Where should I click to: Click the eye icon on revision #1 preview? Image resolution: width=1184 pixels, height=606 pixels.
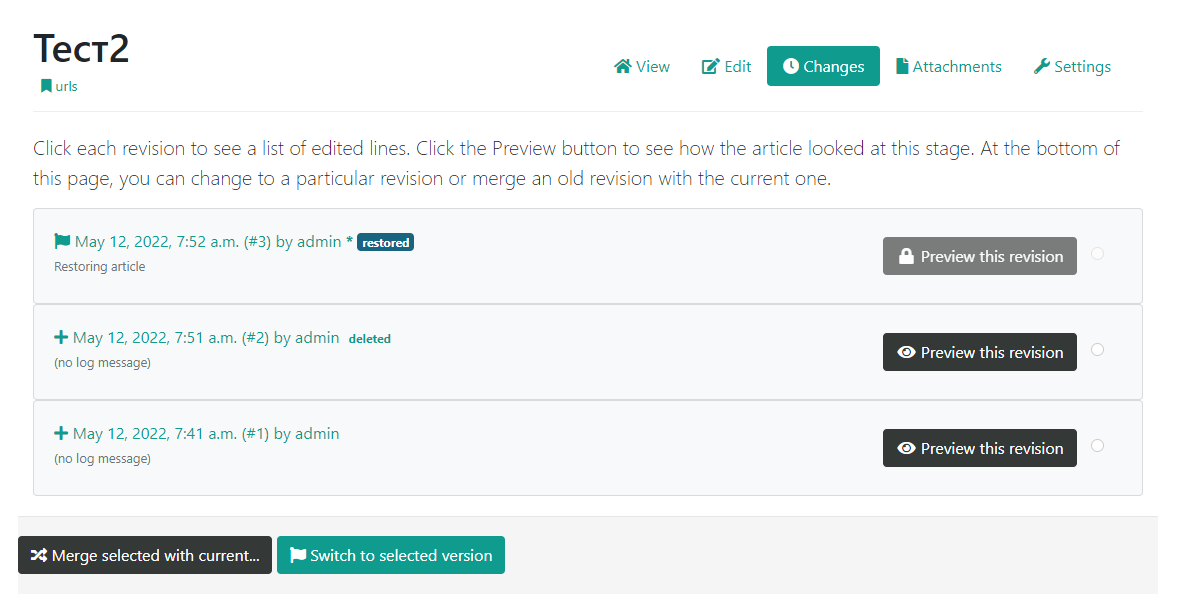pyautogui.click(x=907, y=449)
